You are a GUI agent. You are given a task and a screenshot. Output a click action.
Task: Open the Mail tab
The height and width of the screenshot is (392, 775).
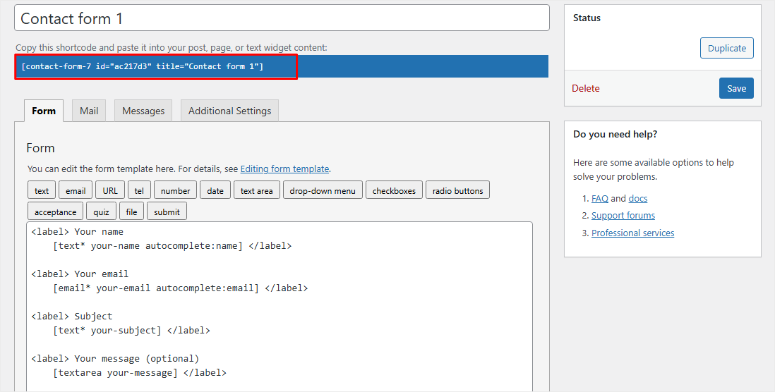click(x=89, y=111)
